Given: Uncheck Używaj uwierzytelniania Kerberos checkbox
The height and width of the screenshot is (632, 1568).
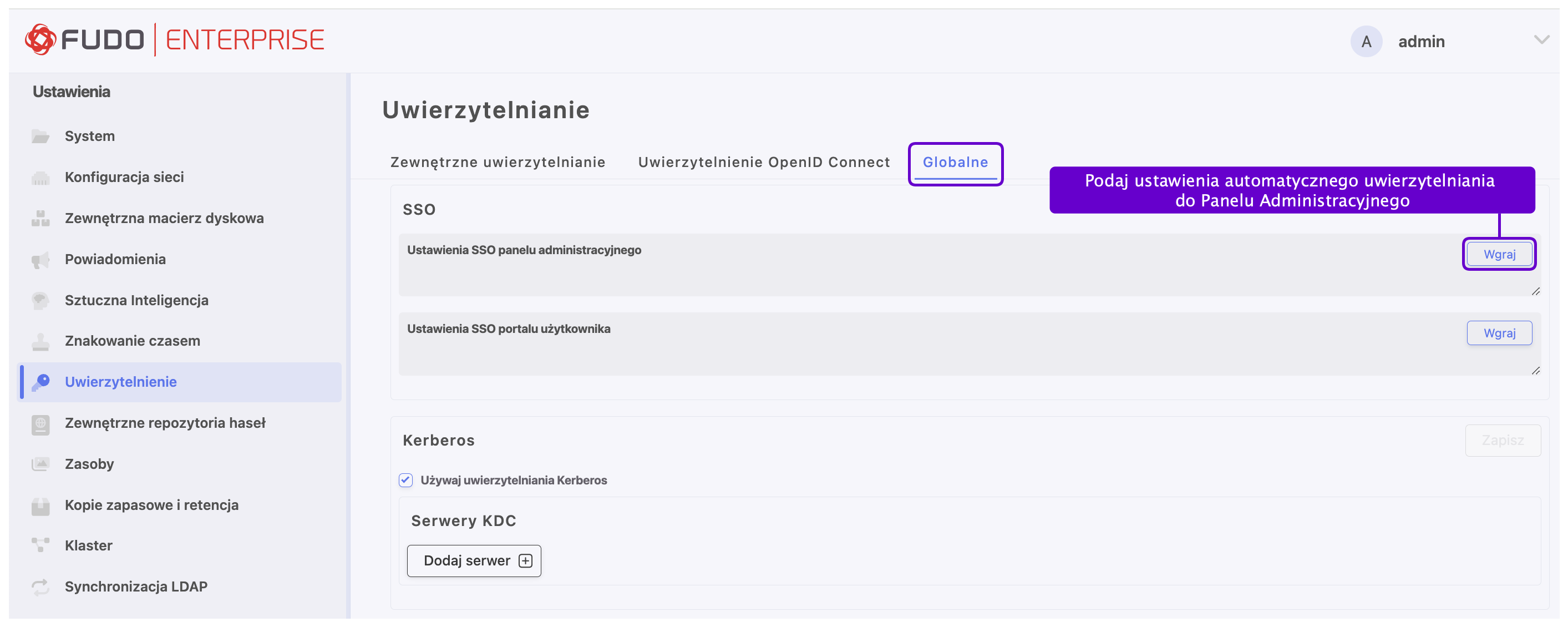Looking at the screenshot, I should click(405, 480).
